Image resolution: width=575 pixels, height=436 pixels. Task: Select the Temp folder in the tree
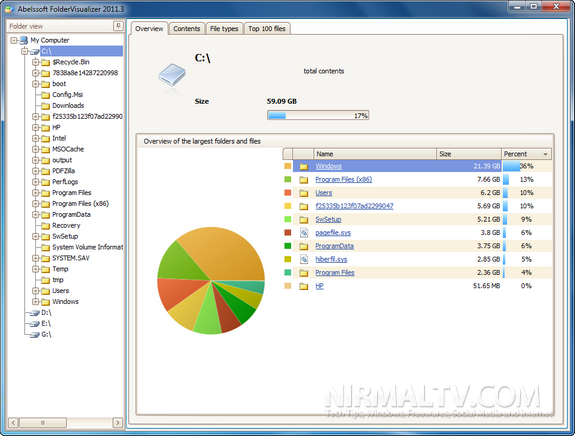pyautogui.click(x=60, y=269)
